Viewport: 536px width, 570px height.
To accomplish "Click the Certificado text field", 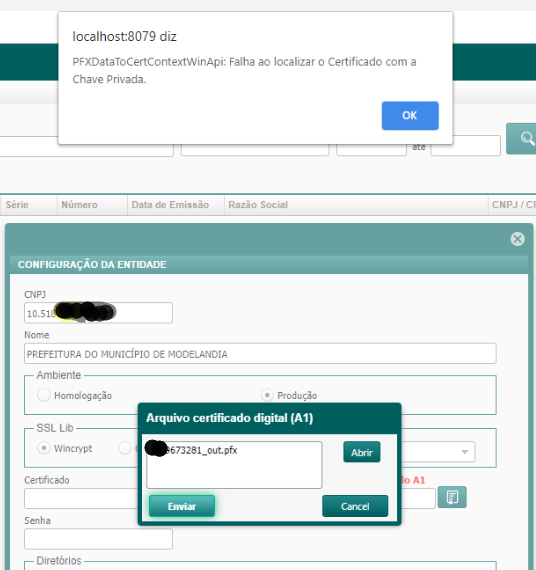I will pos(81,498).
